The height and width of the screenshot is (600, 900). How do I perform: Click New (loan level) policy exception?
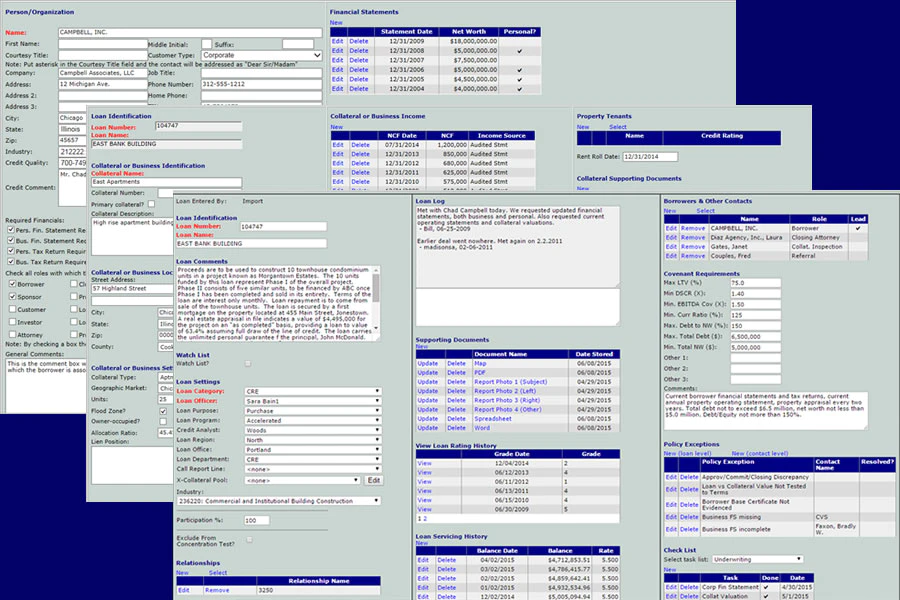(687, 454)
